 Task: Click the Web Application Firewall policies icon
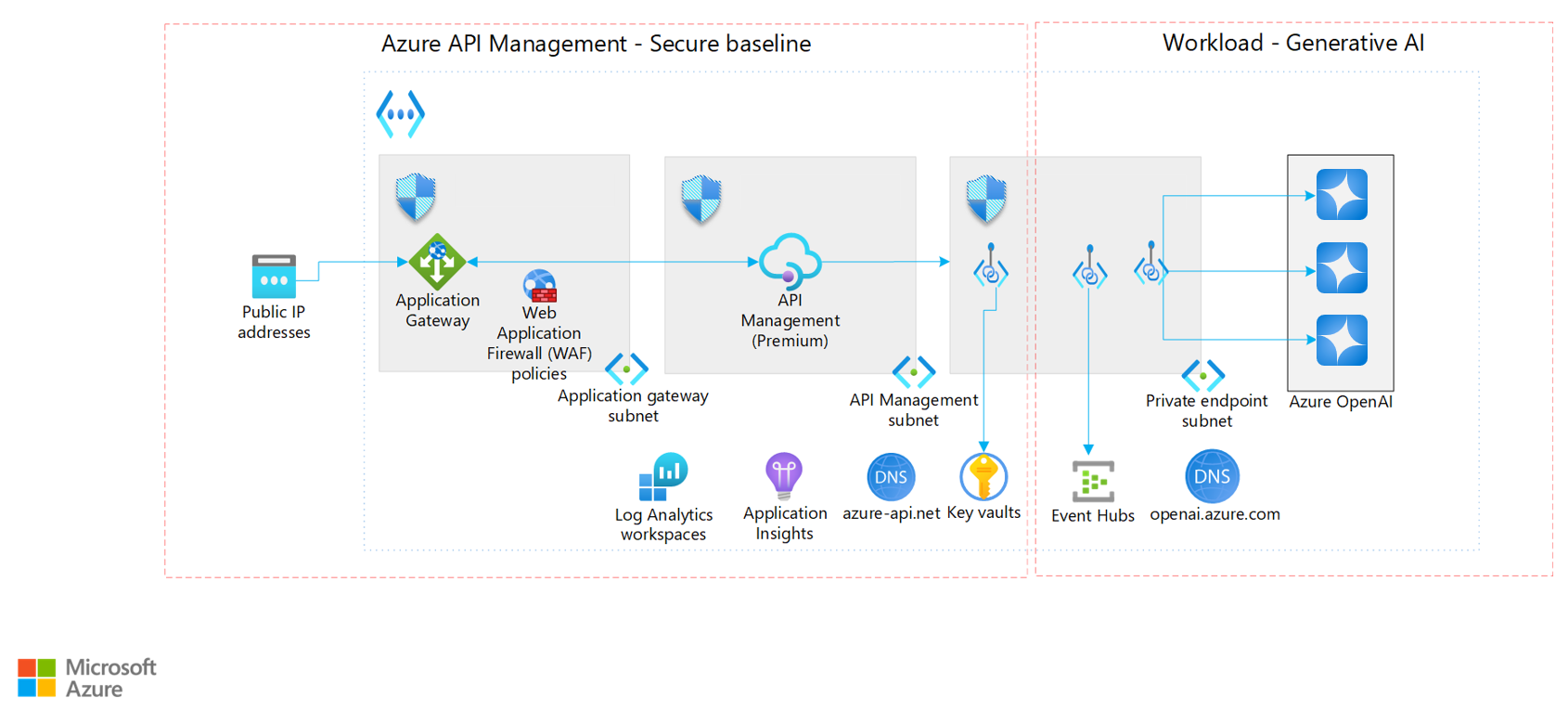[x=540, y=286]
